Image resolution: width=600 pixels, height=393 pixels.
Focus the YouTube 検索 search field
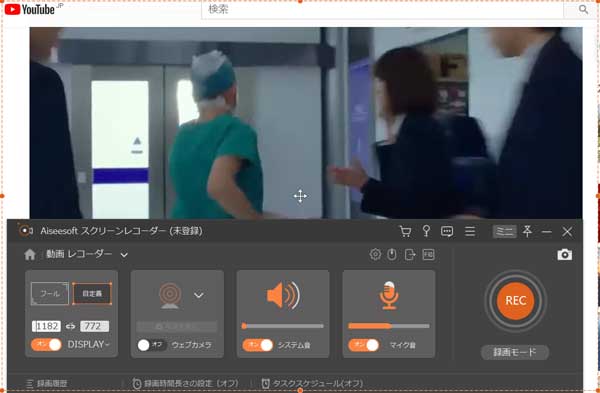[383, 10]
